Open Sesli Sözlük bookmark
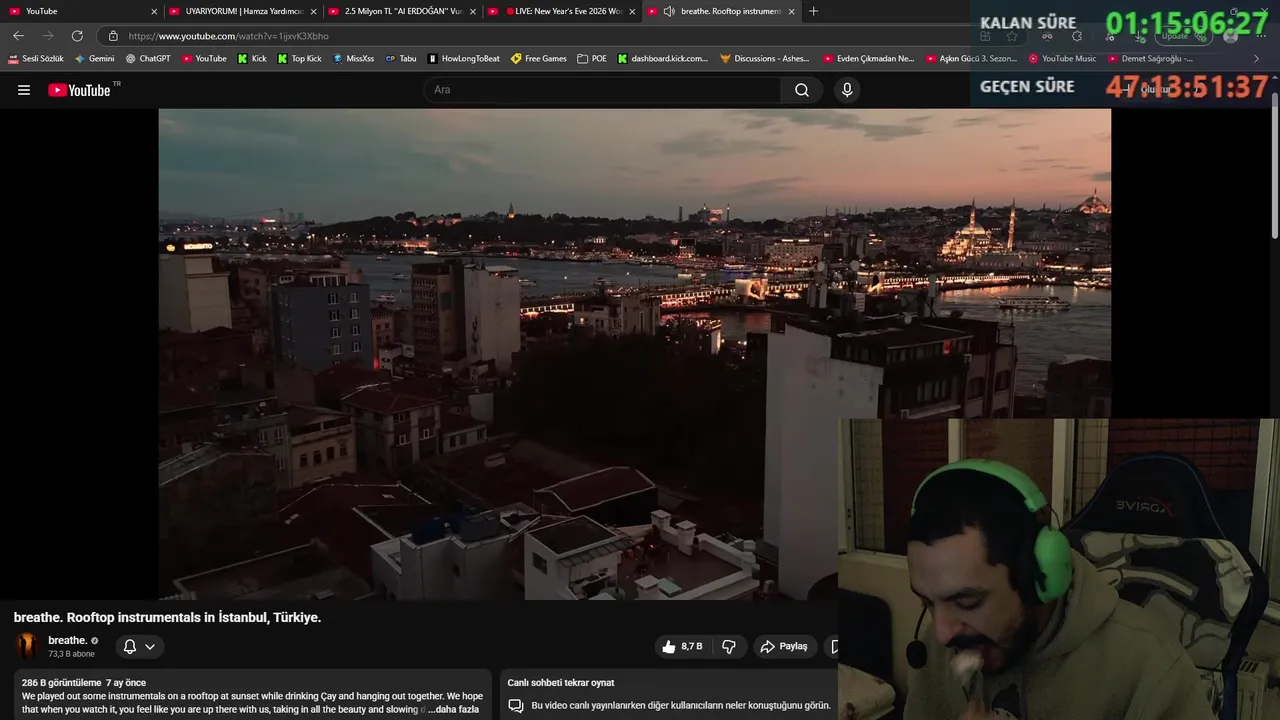The height and width of the screenshot is (720, 1280). point(36,59)
